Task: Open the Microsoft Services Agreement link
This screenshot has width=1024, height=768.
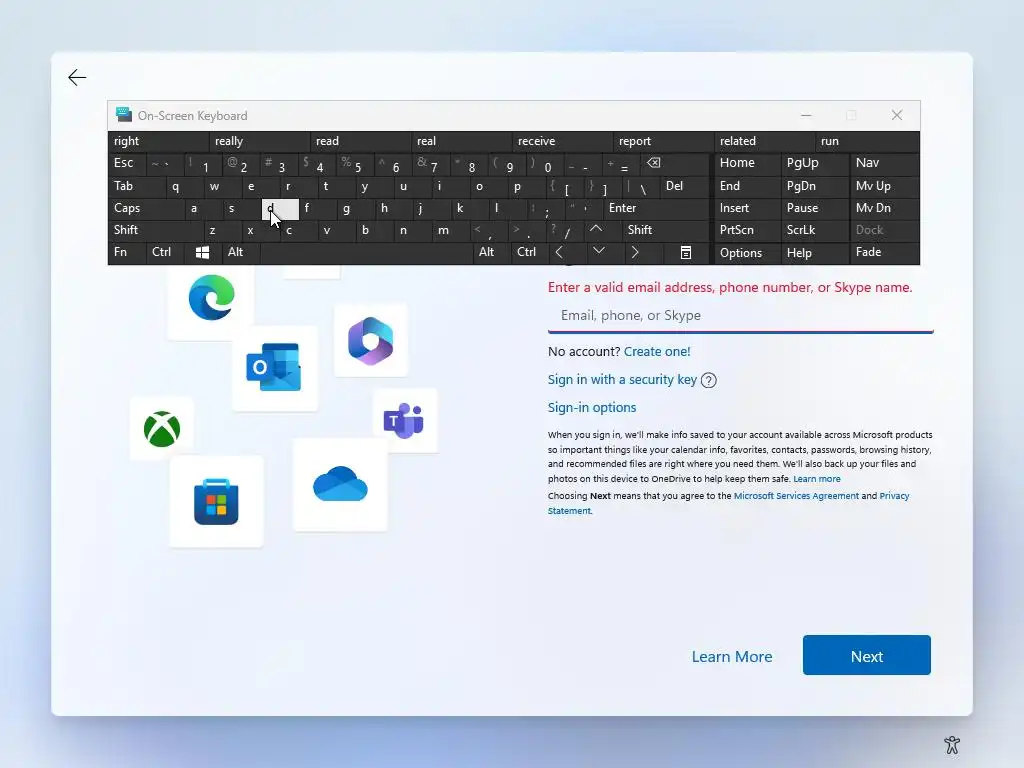Action: pos(796,496)
